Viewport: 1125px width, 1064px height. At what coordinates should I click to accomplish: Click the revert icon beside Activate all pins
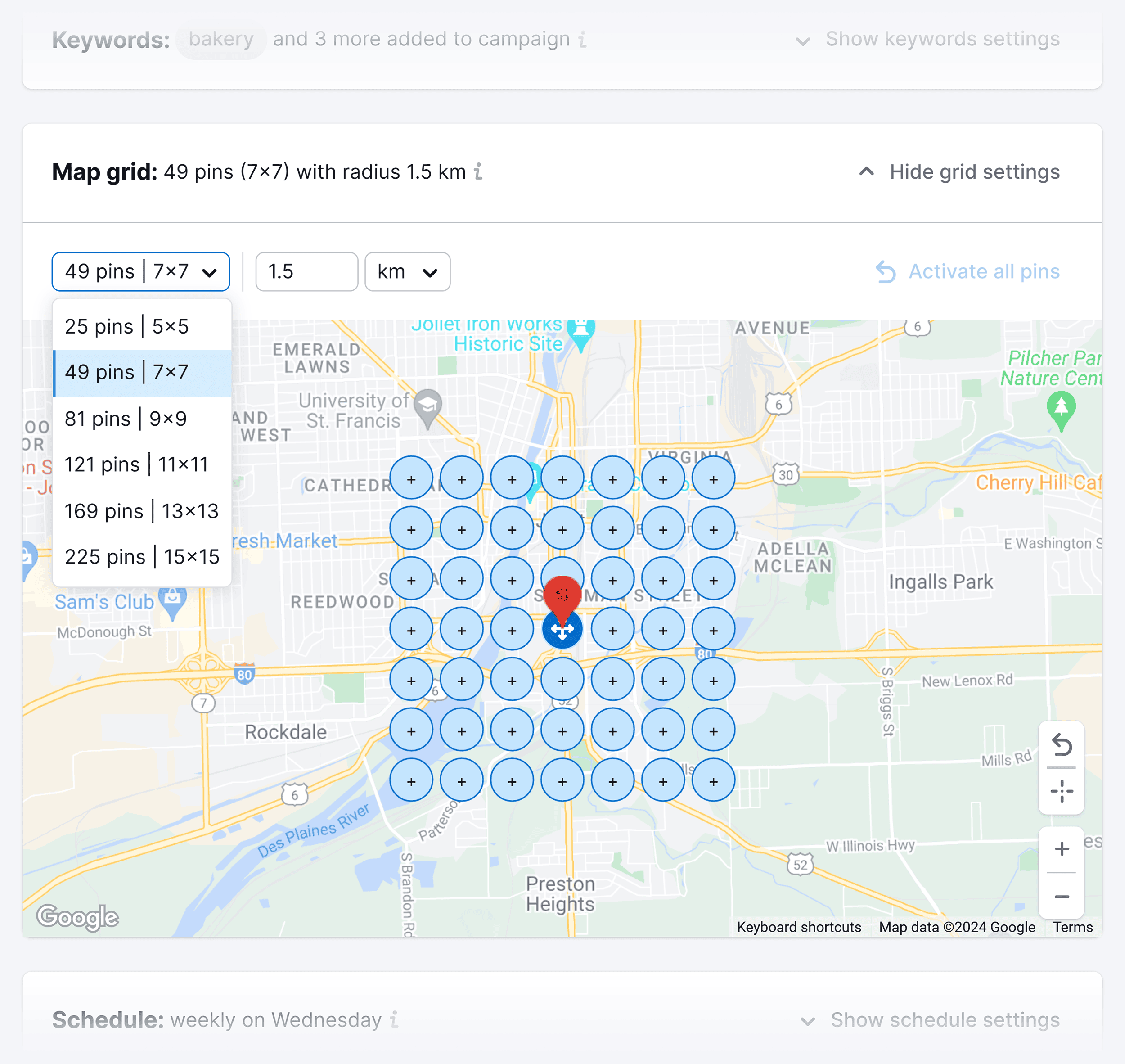click(x=885, y=272)
